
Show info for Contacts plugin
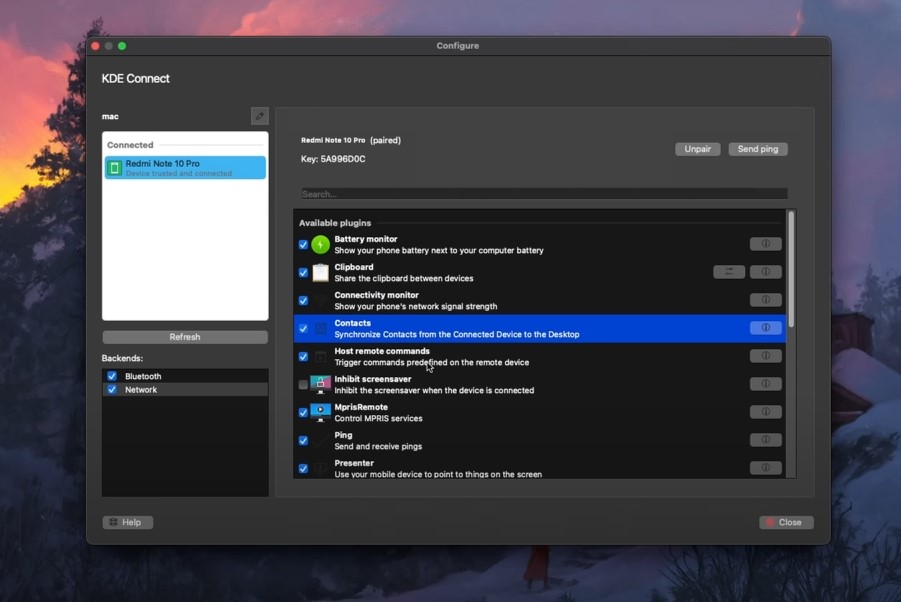(x=766, y=328)
